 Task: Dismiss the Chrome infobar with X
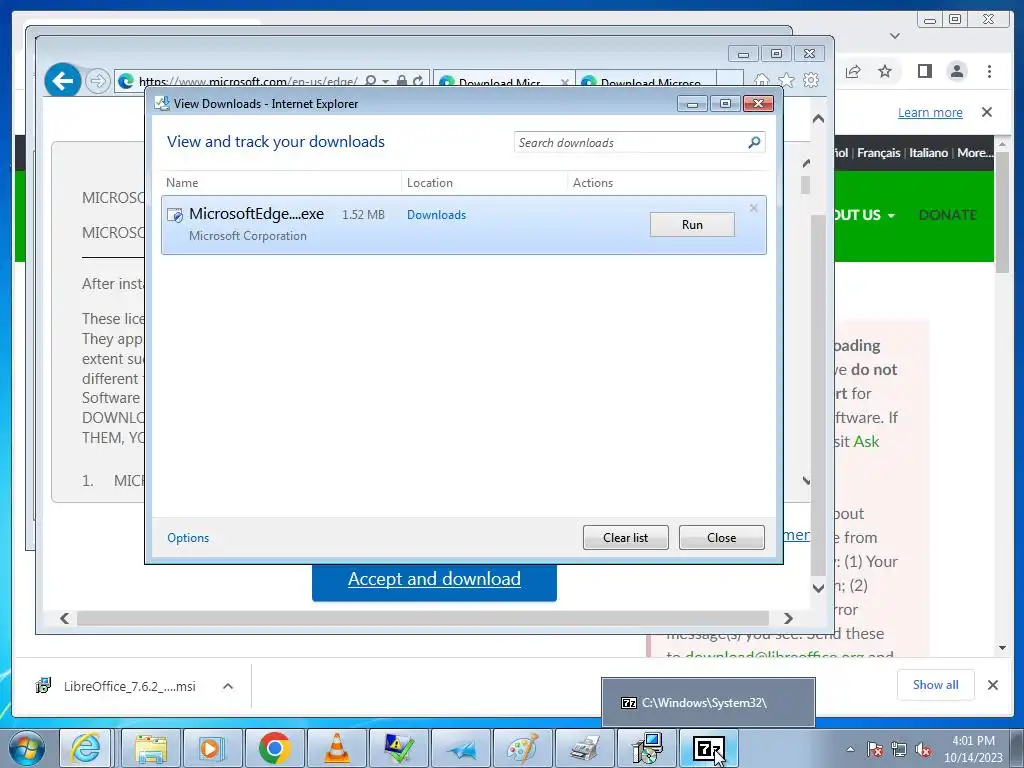[987, 112]
